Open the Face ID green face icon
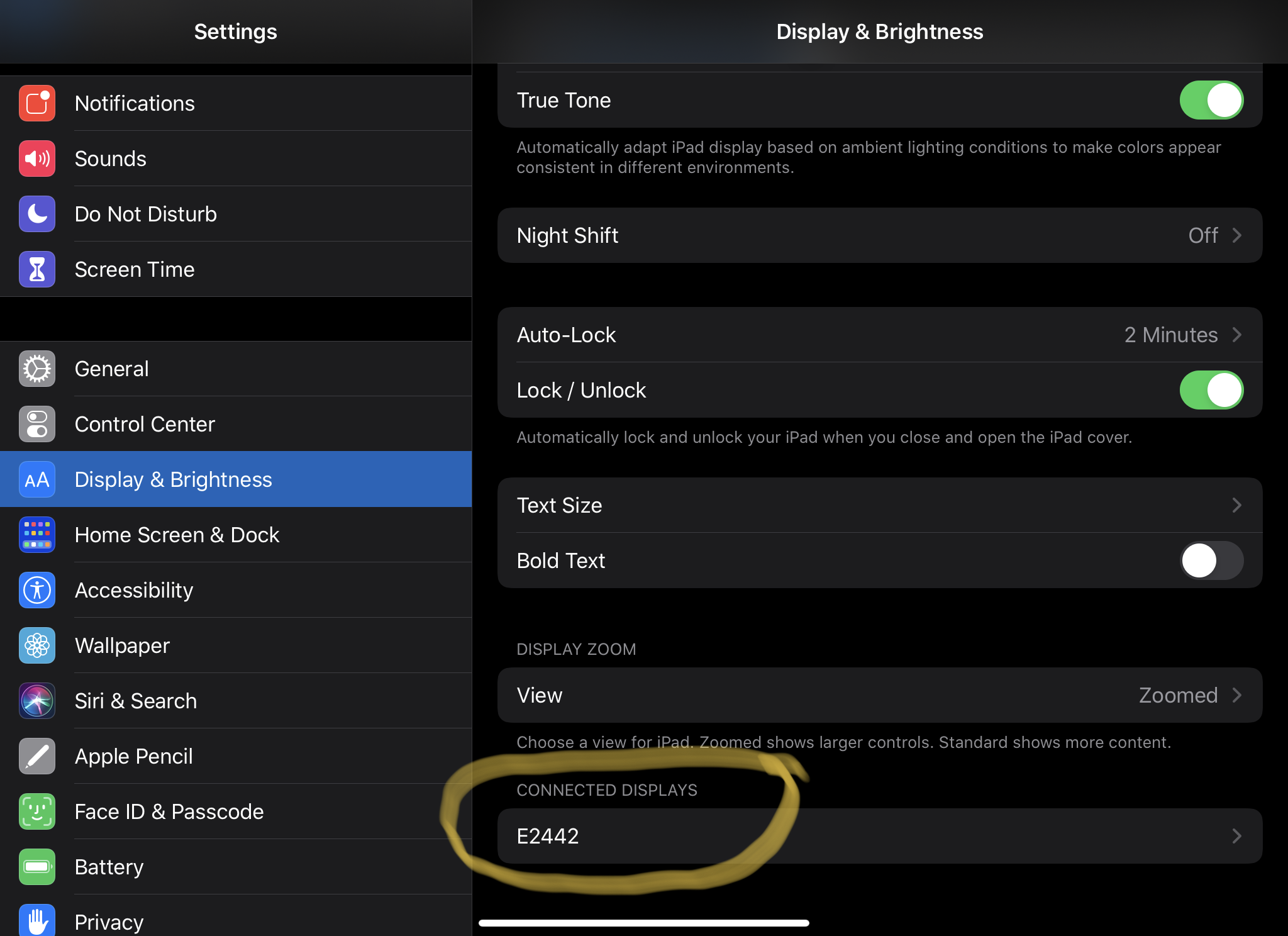Image resolution: width=1288 pixels, height=936 pixels. pyautogui.click(x=37, y=811)
